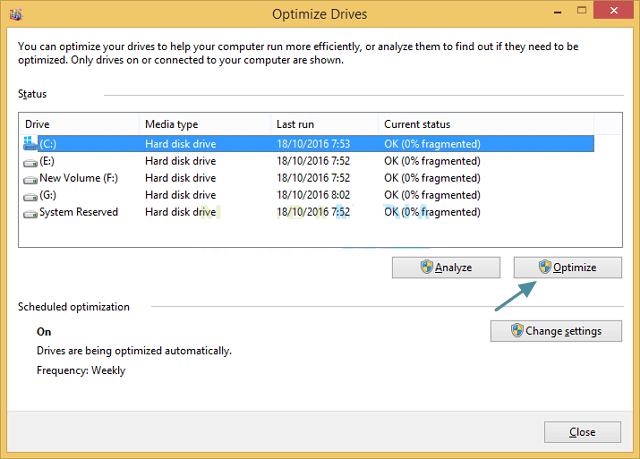Click the System Reserved drive icon
The width and height of the screenshot is (640, 459).
(30, 214)
